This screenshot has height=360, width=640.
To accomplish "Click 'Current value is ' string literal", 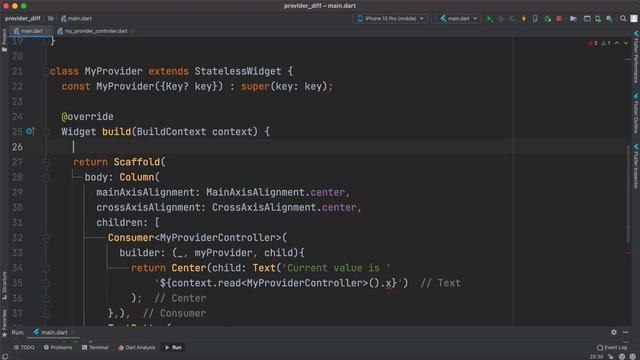I will coord(336,268).
